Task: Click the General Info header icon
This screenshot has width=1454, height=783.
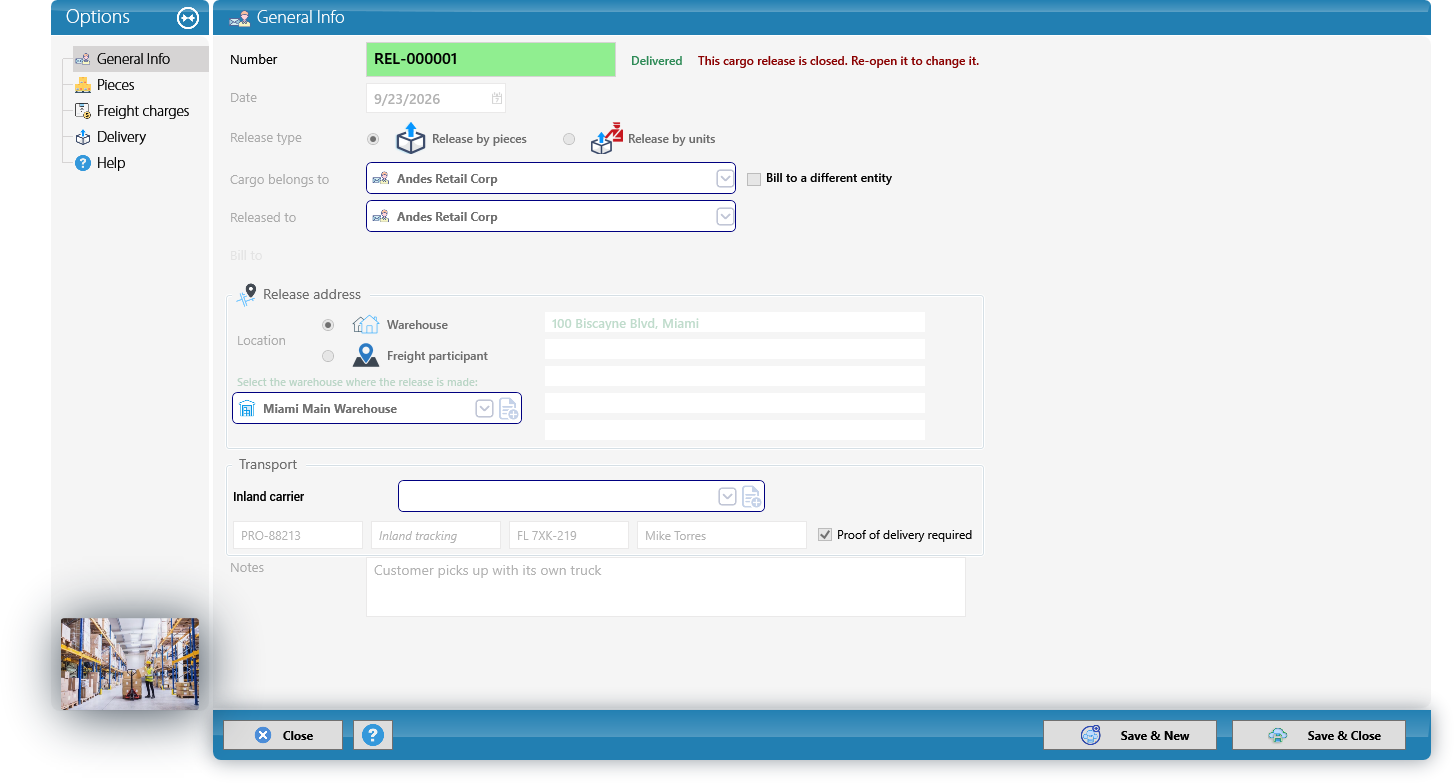Action: coord(239,18)
